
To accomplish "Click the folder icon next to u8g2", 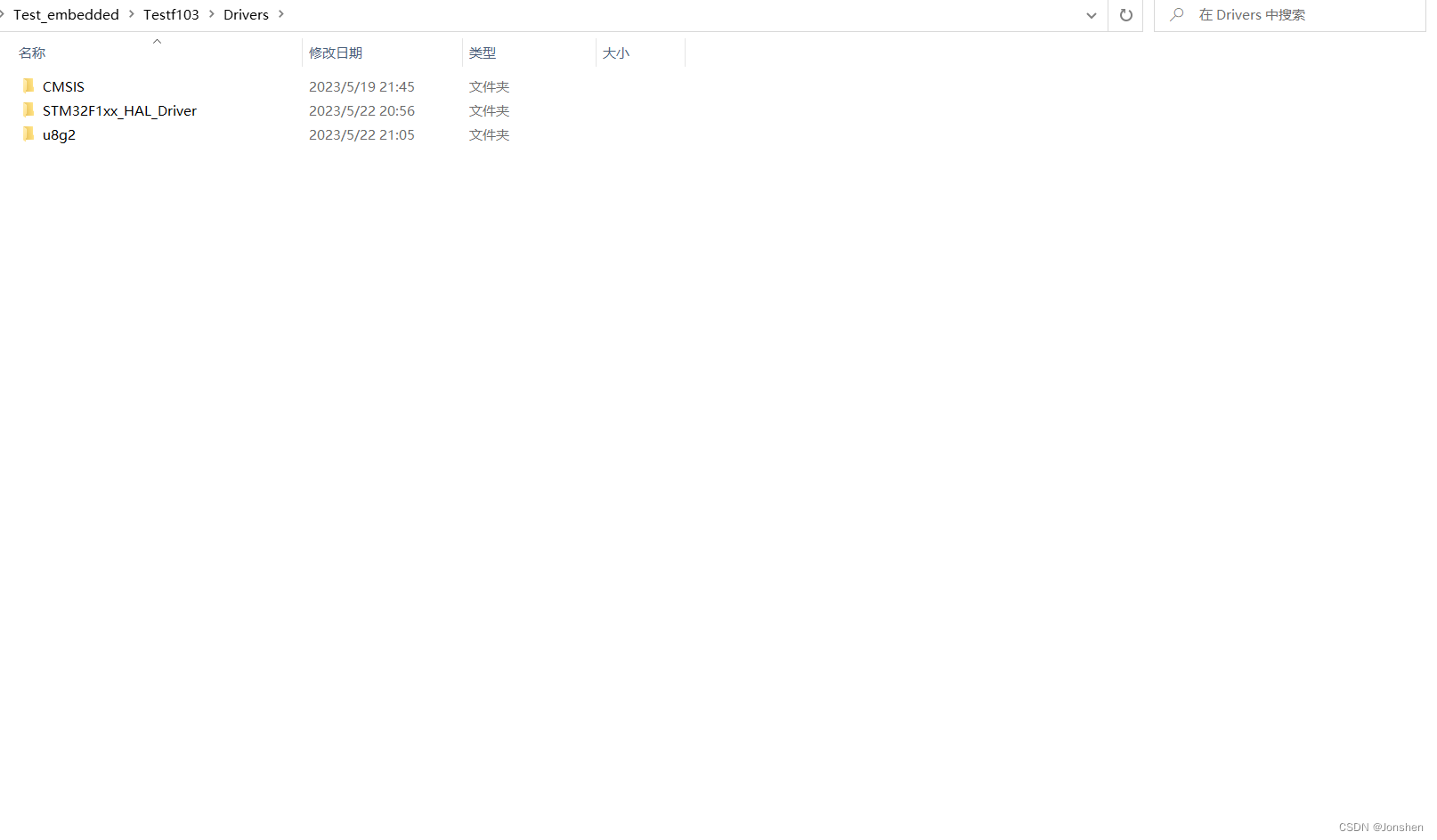I will click(28, 134).
